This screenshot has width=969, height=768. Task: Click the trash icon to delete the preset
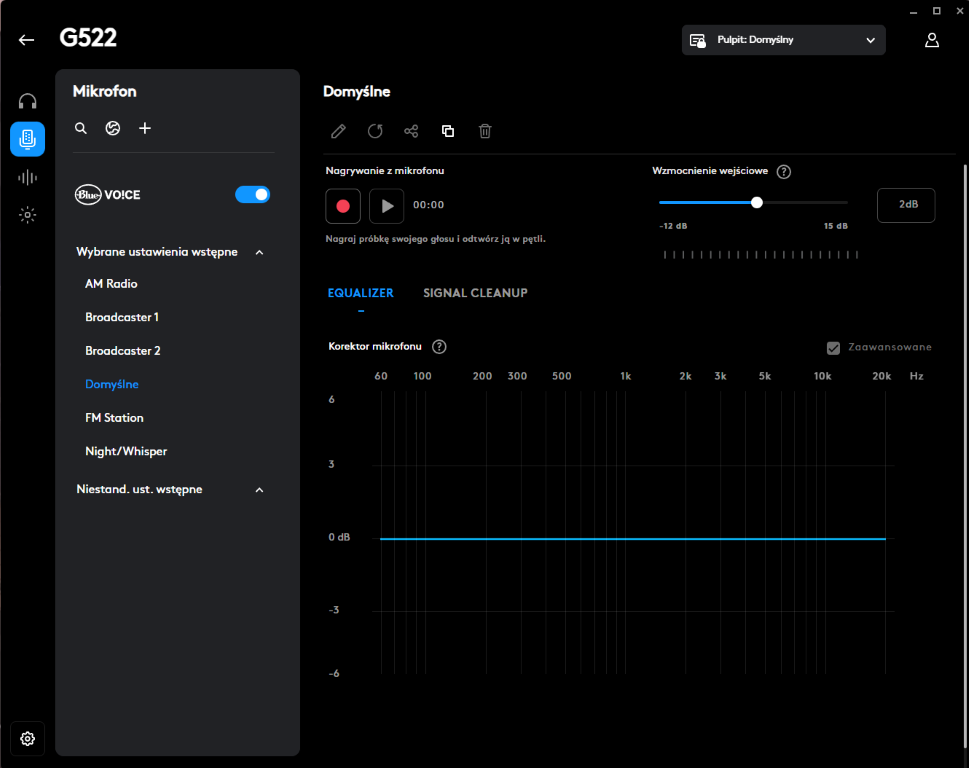click(484, 131)
